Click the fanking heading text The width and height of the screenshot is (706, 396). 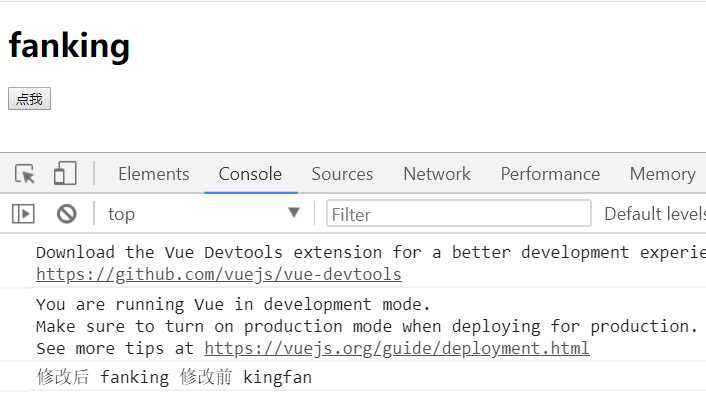(69, 46)
